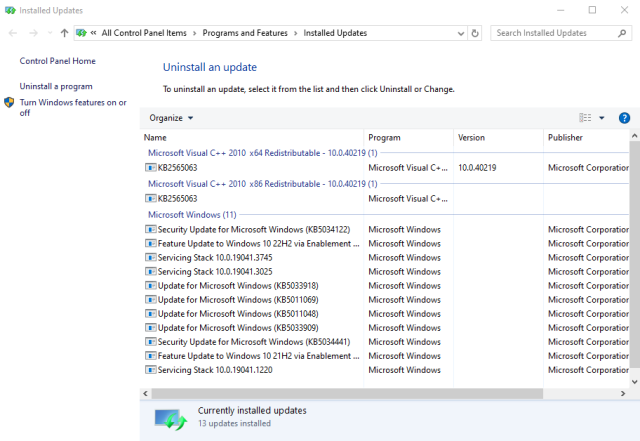Click the Installed Updates breadcrumb
This screenshot has width=640, height=441.
pos(335,33)
